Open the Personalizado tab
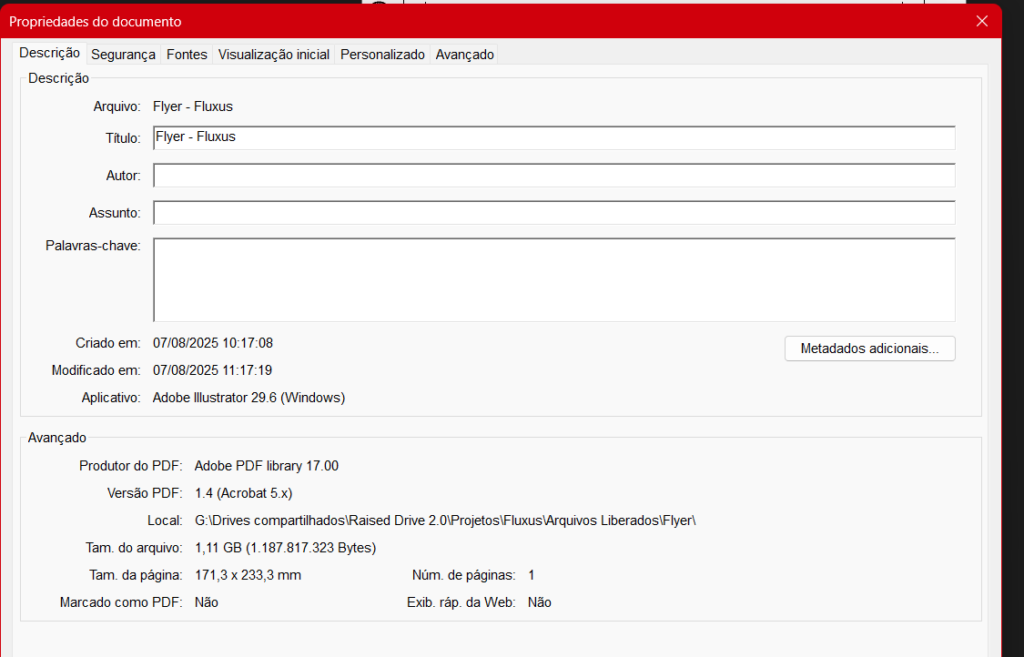The image size is (1024, 657). point(382,54)
